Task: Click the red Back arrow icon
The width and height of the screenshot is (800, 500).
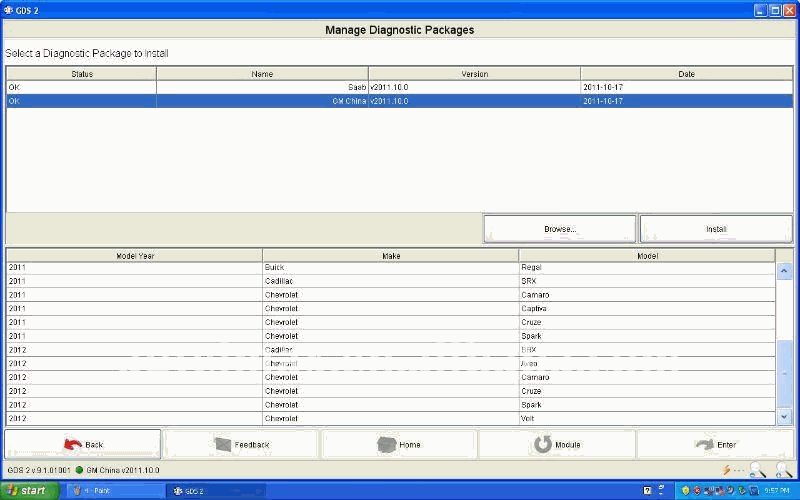Action: click(x=72, y=444)
